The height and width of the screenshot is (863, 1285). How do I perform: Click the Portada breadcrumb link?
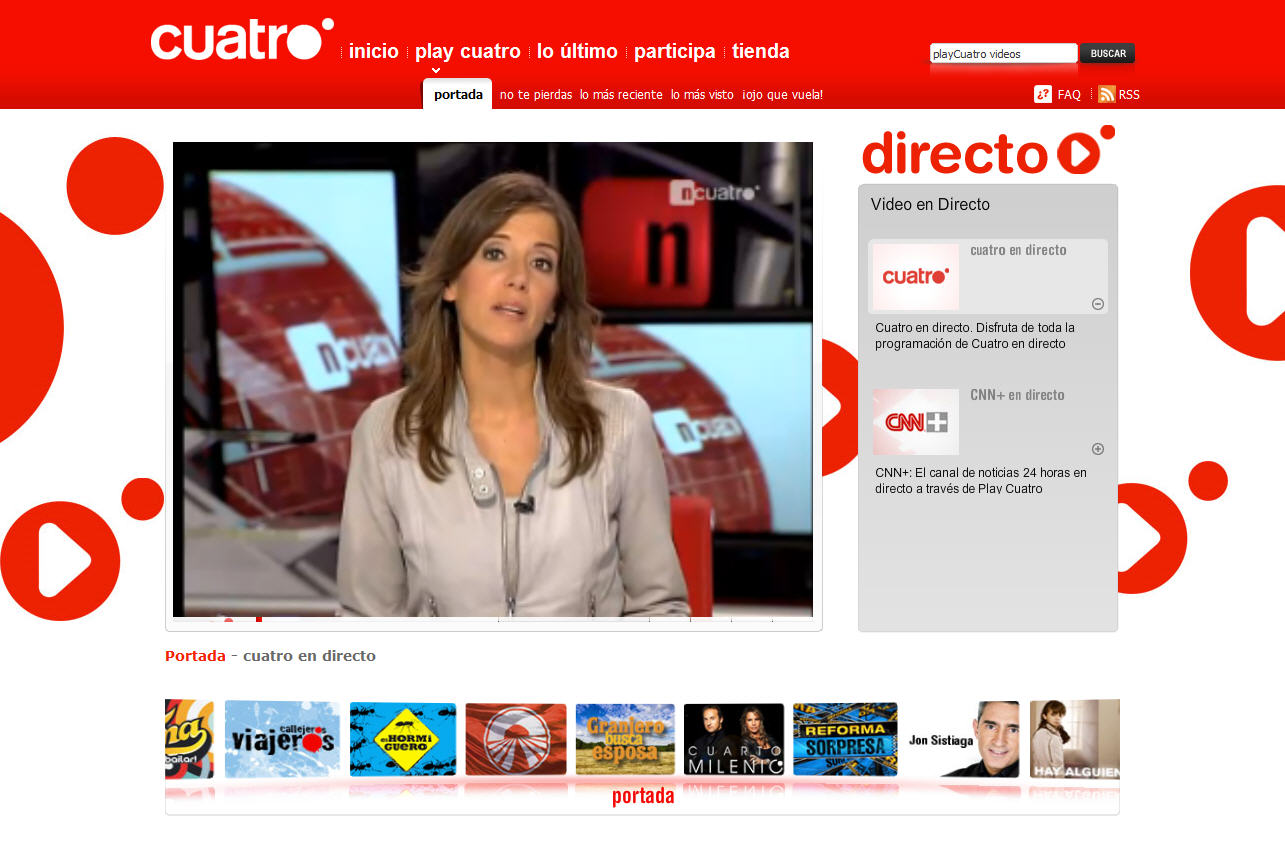click(x=195, y=656)
